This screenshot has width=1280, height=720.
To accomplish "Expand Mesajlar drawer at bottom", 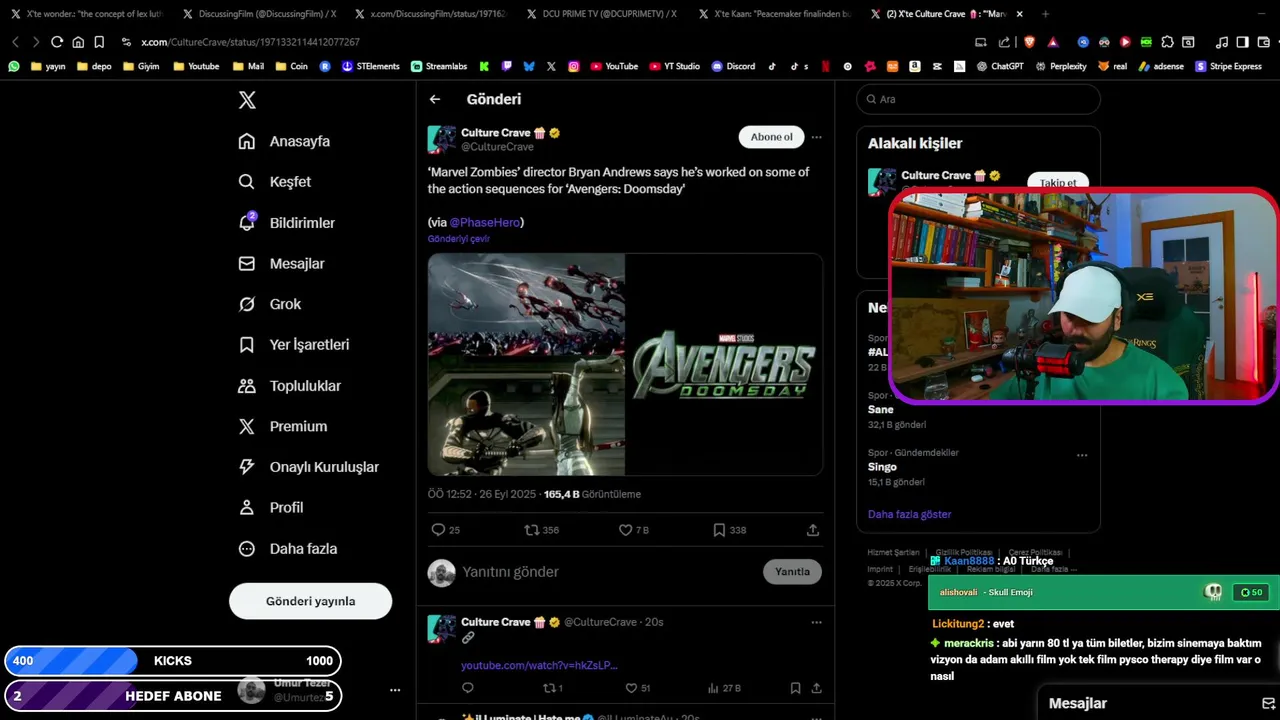I will pos(1158,703).
